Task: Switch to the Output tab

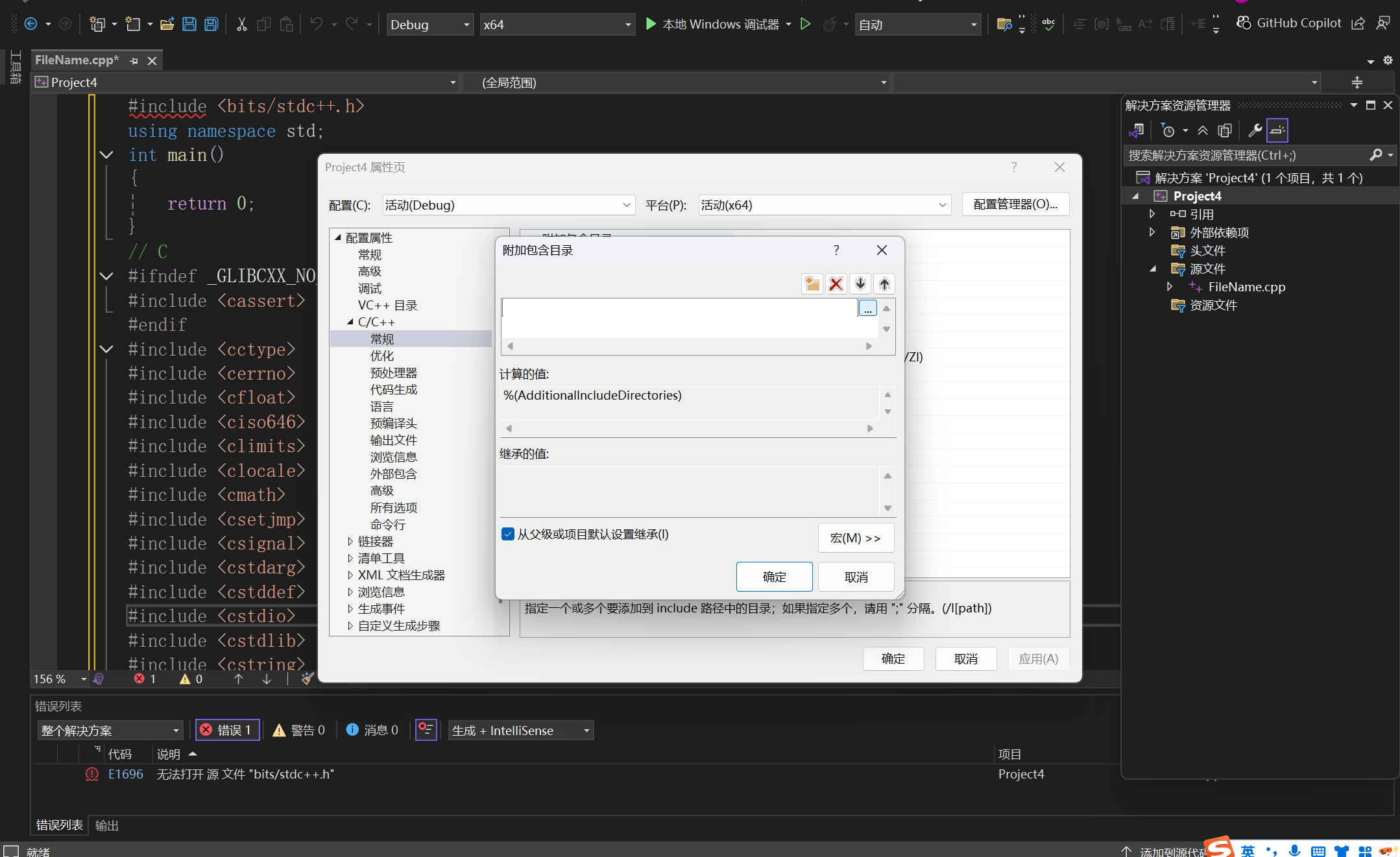Action: (x=106, y=825)
